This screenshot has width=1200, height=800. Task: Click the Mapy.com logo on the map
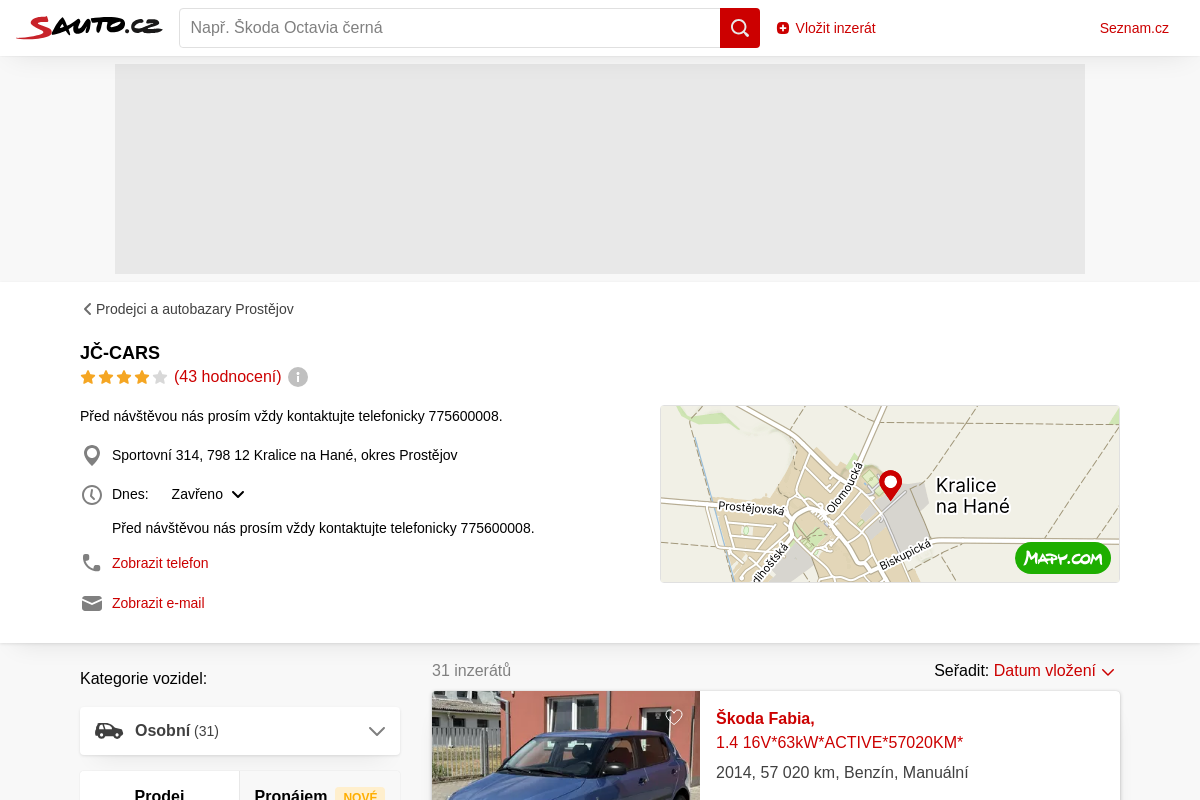point(1063,558)
